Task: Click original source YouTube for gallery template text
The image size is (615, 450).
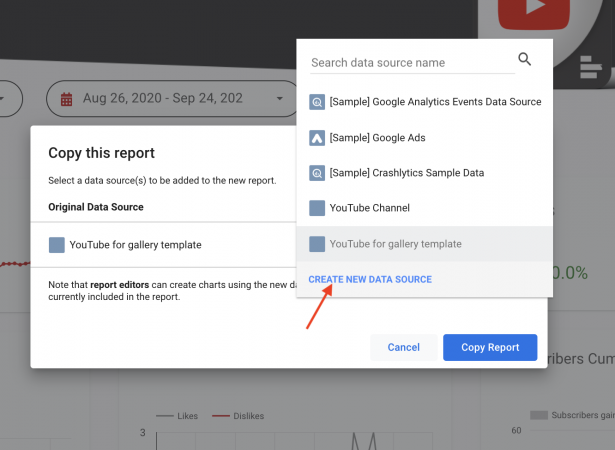Action: (135, 245)
